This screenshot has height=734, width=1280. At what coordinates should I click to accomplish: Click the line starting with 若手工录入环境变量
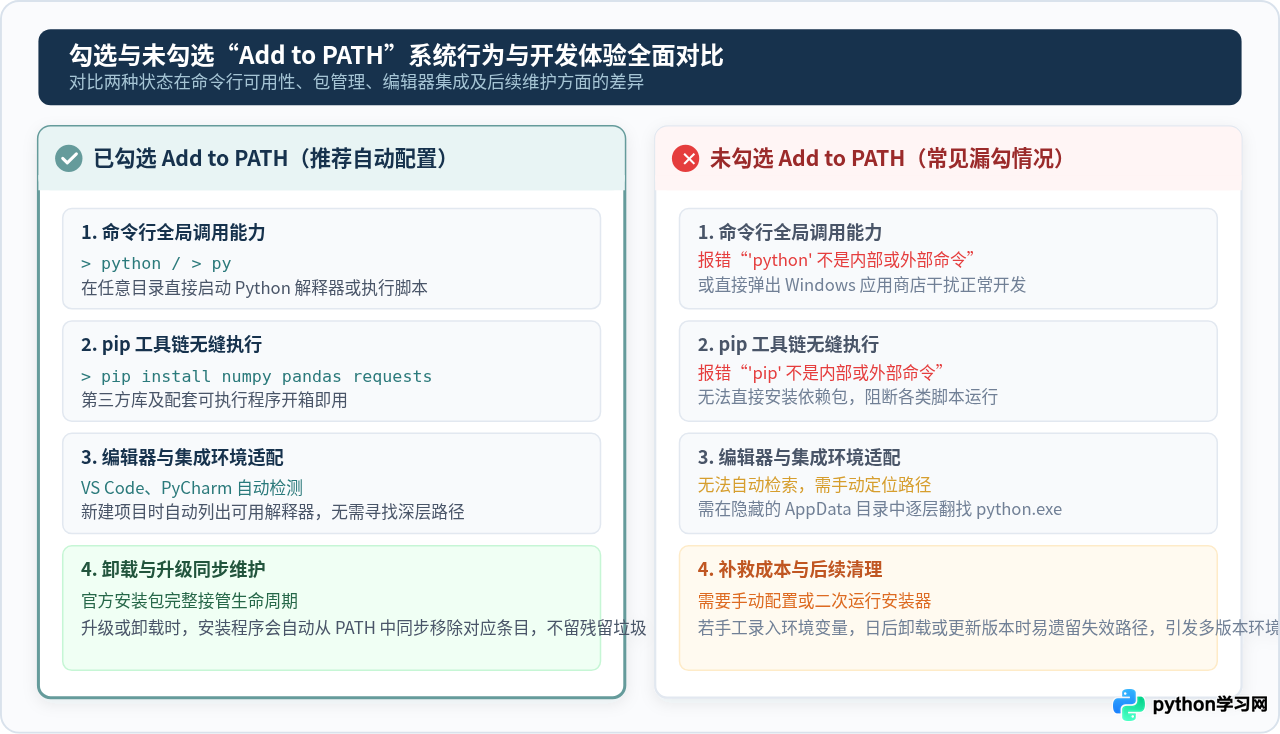click(x=989, y=628)
